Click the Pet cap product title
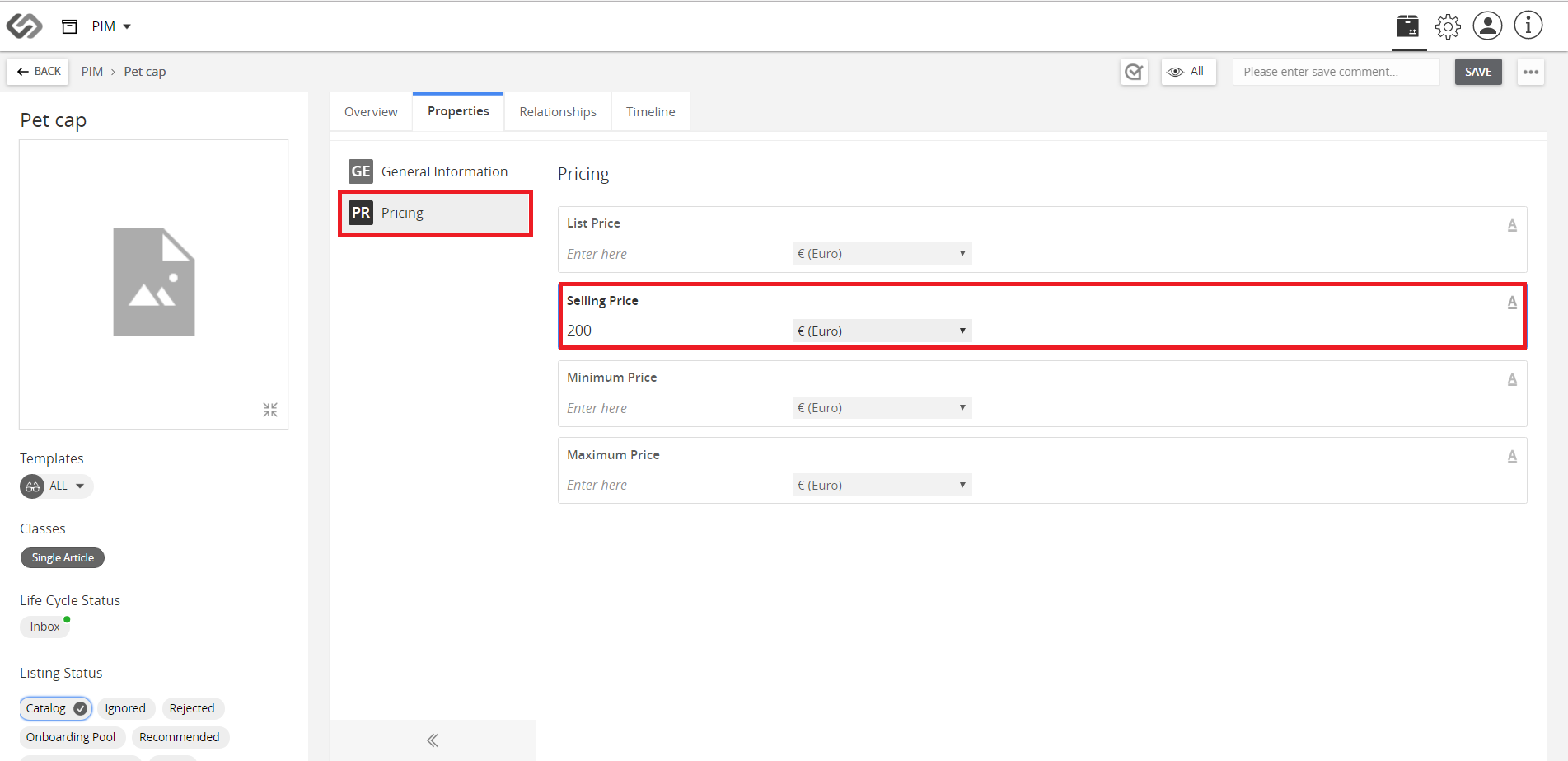 point(54,120)
